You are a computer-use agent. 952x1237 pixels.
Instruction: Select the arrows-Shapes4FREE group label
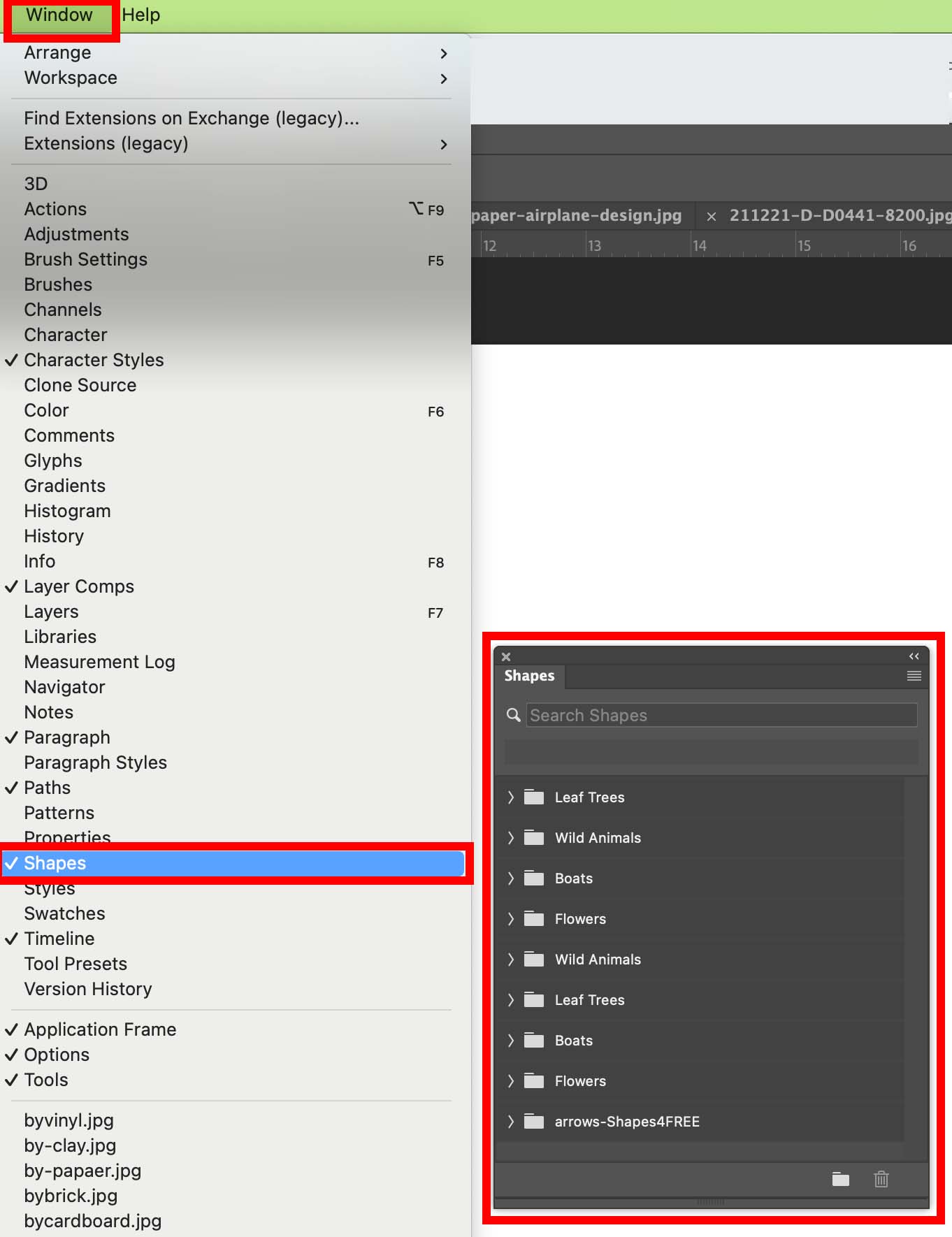(x=627, y=1122)
